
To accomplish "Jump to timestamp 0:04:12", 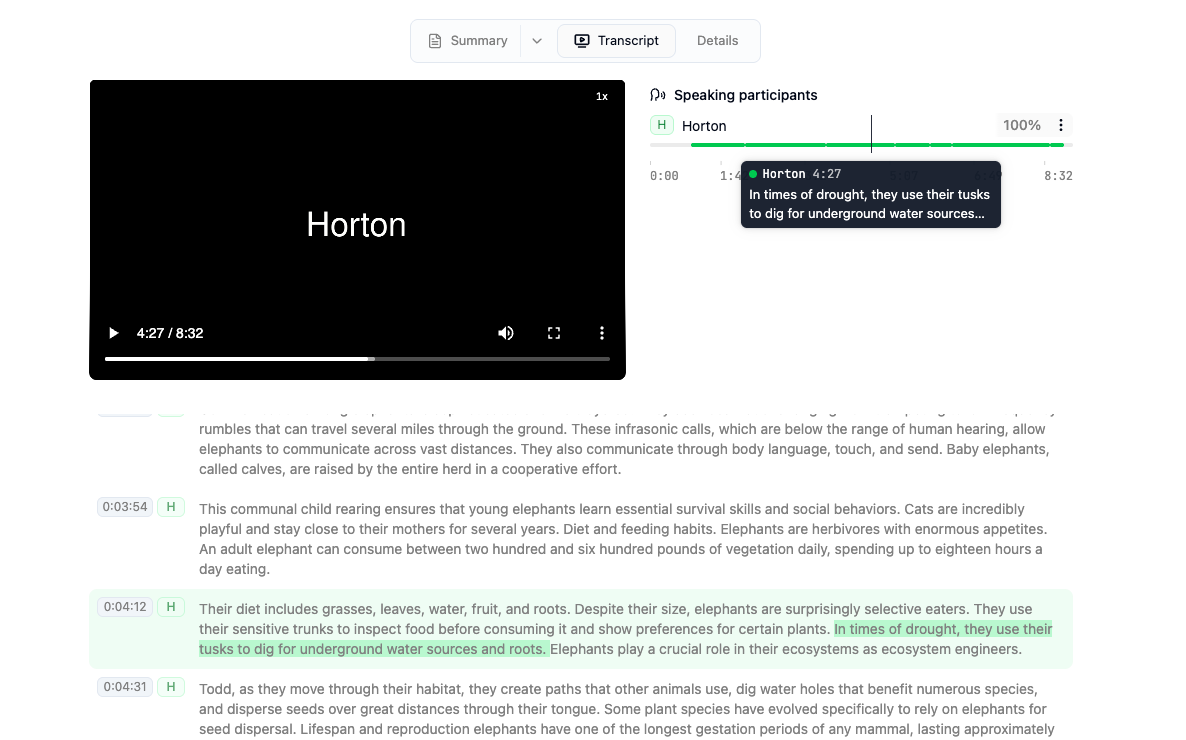I will 126,607.
